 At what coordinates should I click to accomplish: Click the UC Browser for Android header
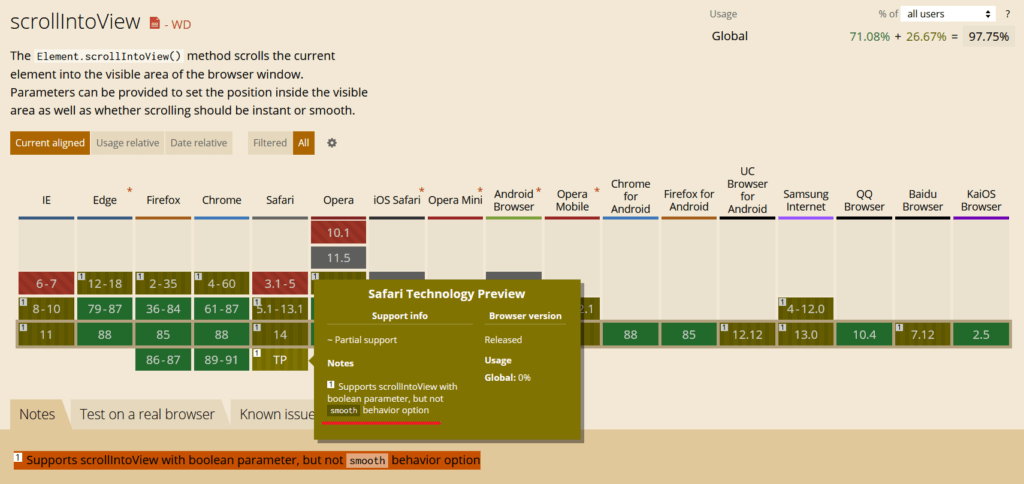click(747, 189)
